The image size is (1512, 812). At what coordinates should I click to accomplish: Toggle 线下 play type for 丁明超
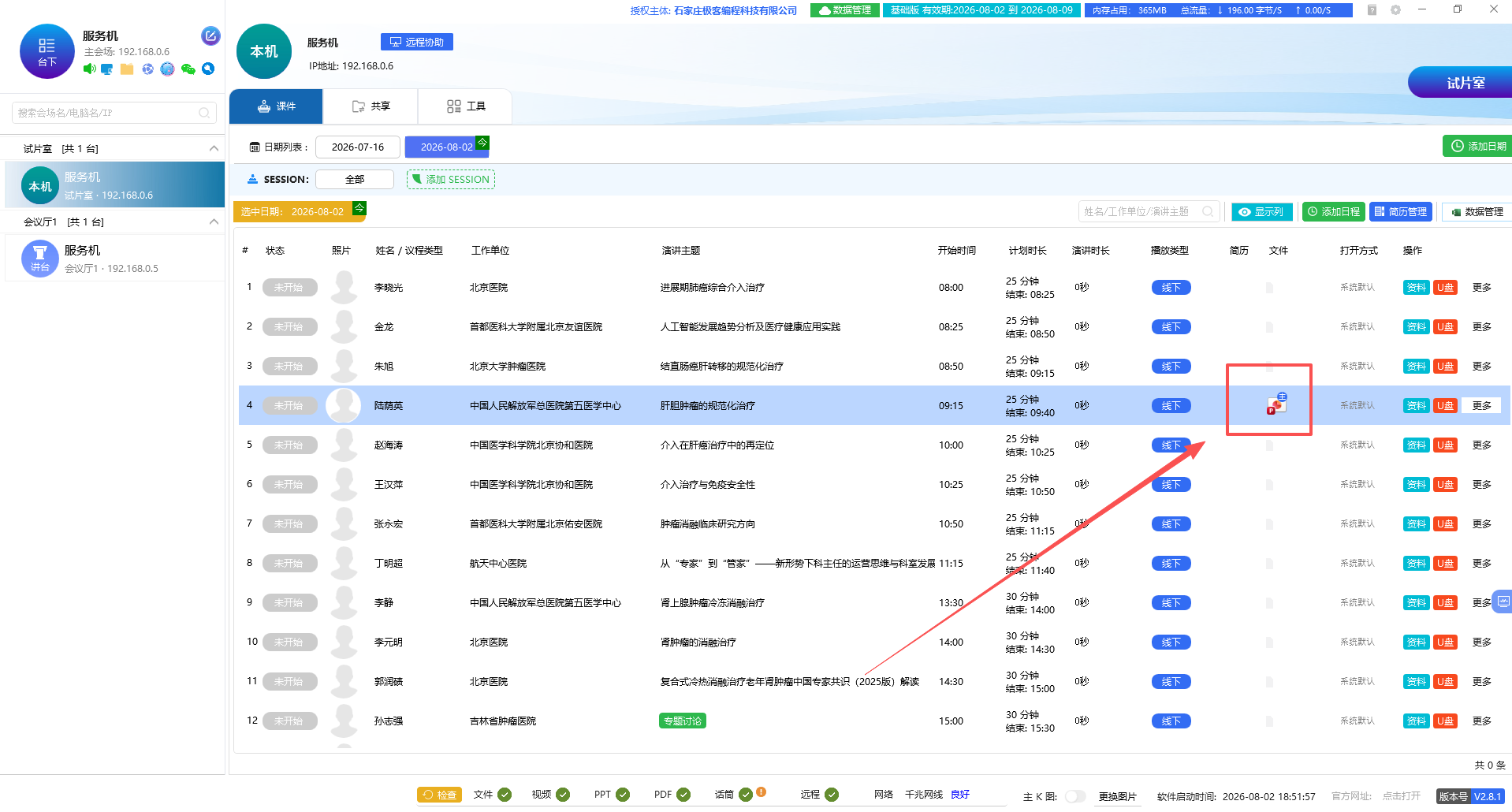coord(1171,564)
